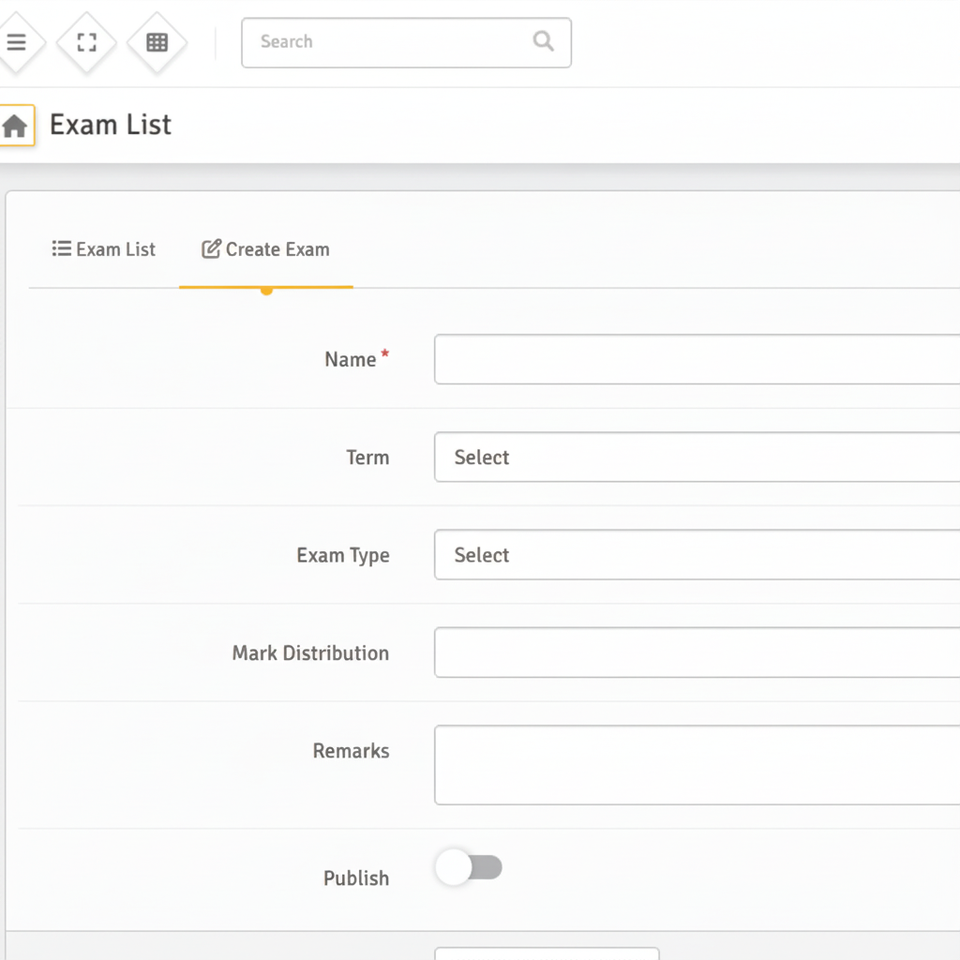
Task: Focus the top Search text box
Action: [x=390, y=42]
